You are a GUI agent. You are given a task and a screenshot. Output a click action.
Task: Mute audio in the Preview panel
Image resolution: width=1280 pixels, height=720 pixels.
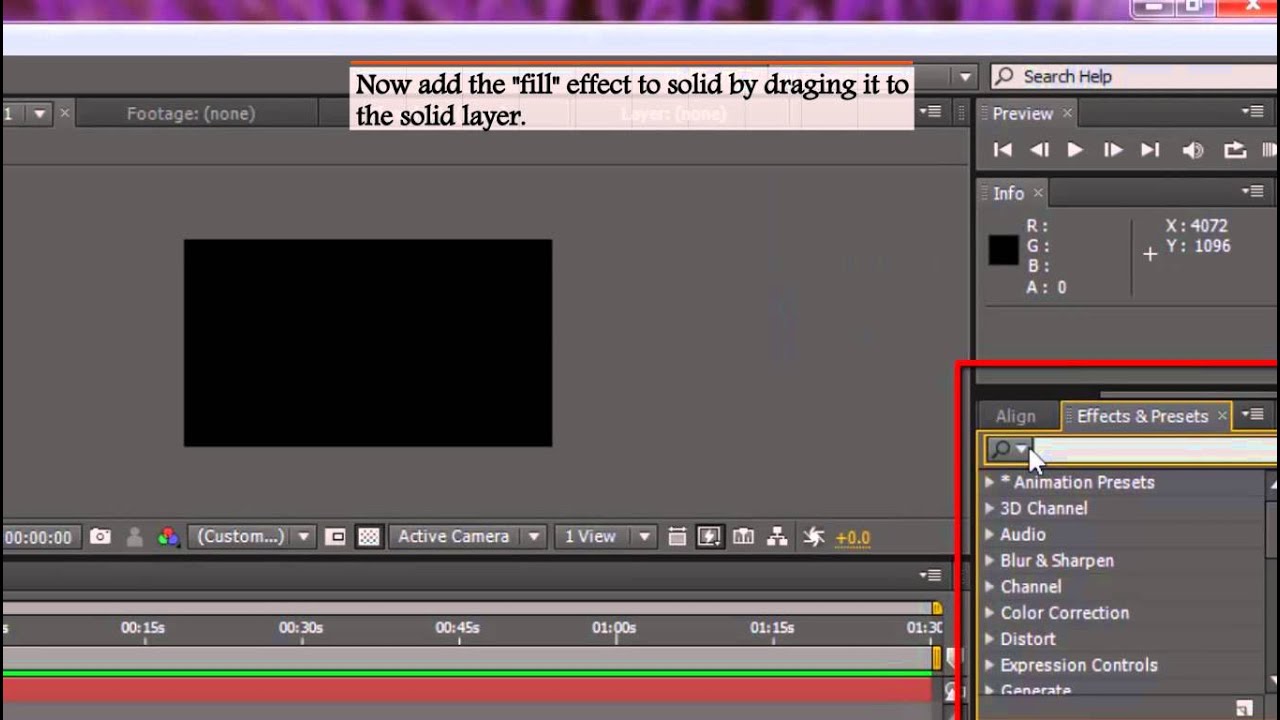(x=1192, y=150)
